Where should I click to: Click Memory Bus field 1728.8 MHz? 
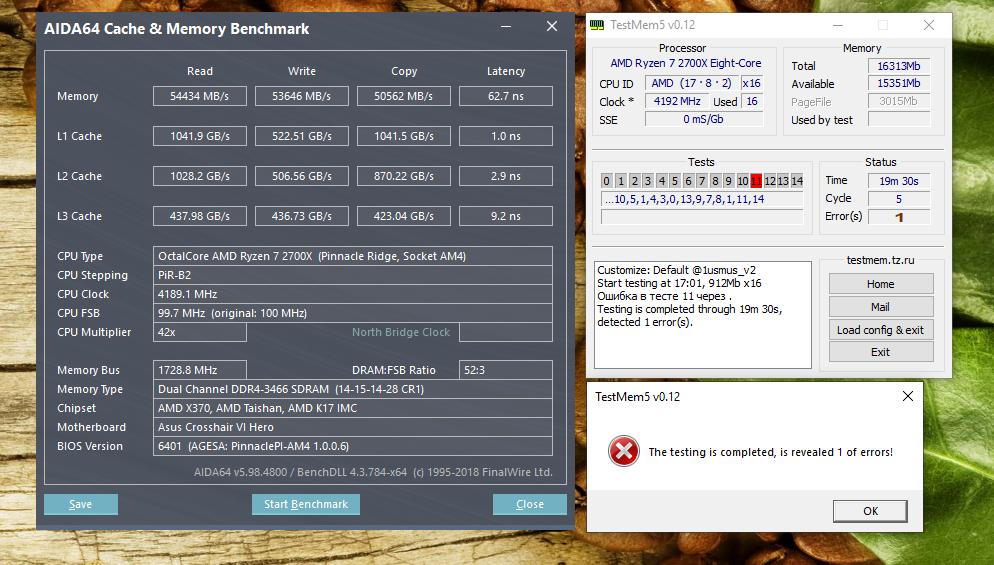click(x=200, y=370)
